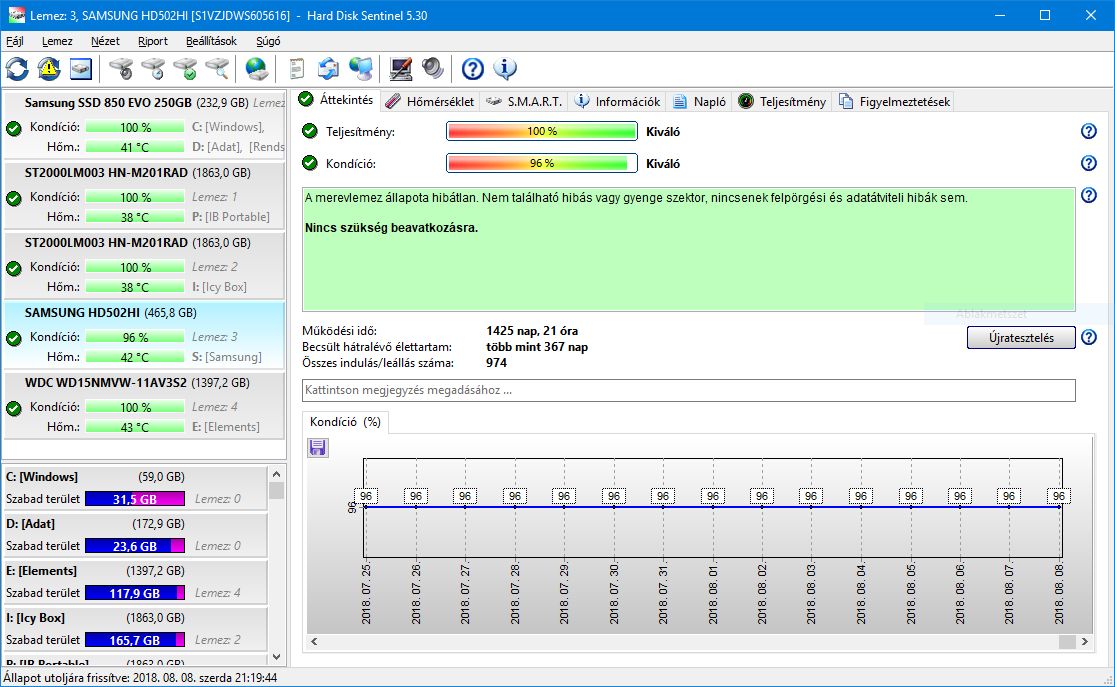Select the D: [Adat] partition
Viewport: 1115px width, 687px height.
click(134, 534)
